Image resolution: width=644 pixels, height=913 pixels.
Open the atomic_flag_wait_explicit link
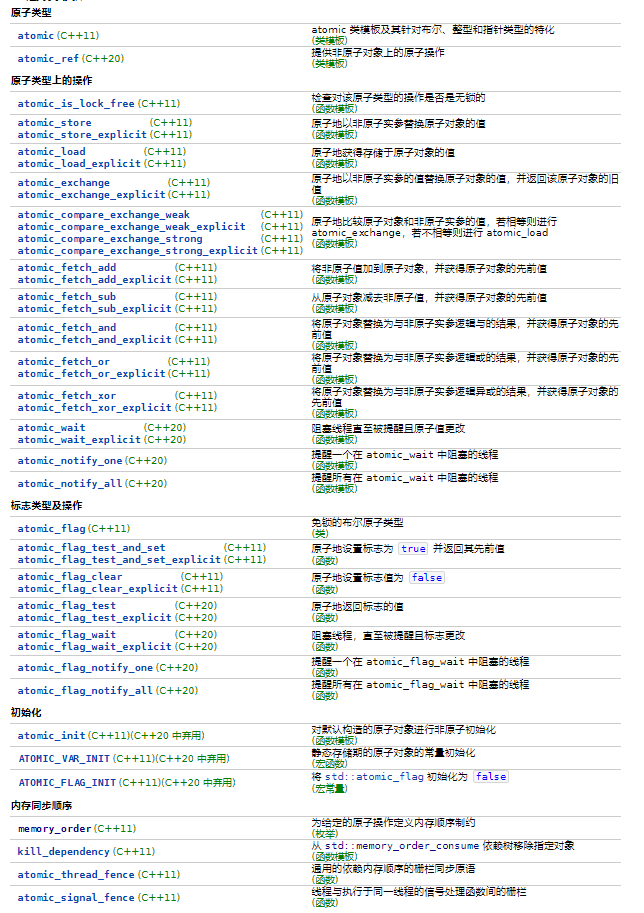pyautogui.click(x=94, y=647)
